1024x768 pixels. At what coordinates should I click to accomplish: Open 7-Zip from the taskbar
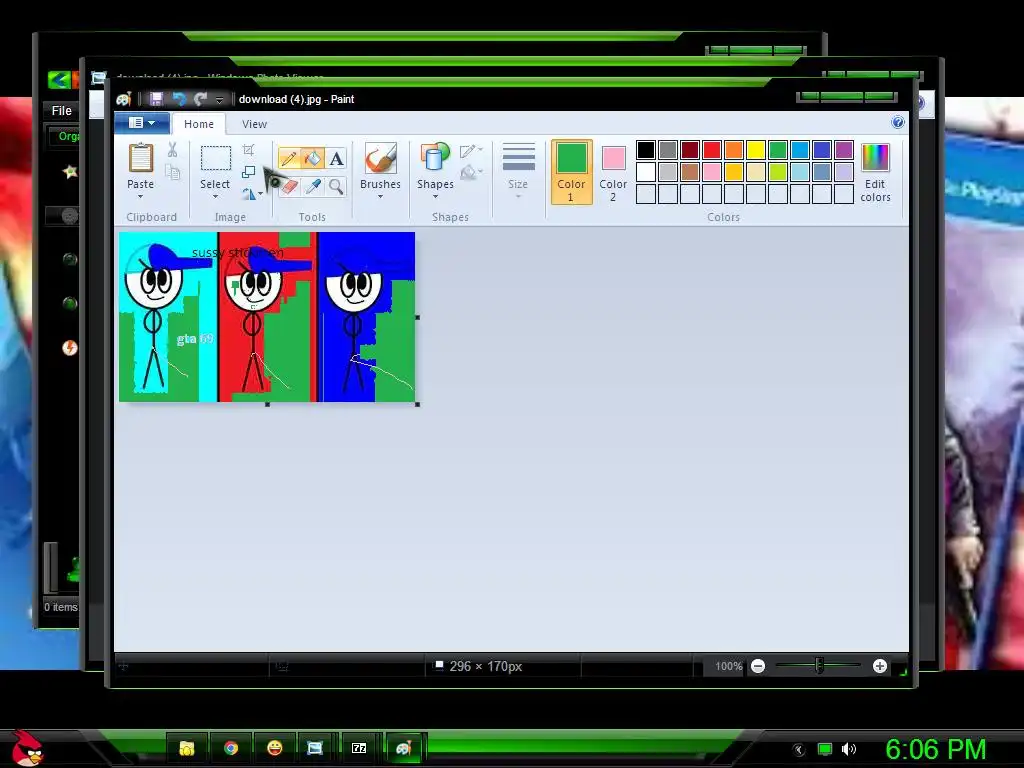coord(359,748)
